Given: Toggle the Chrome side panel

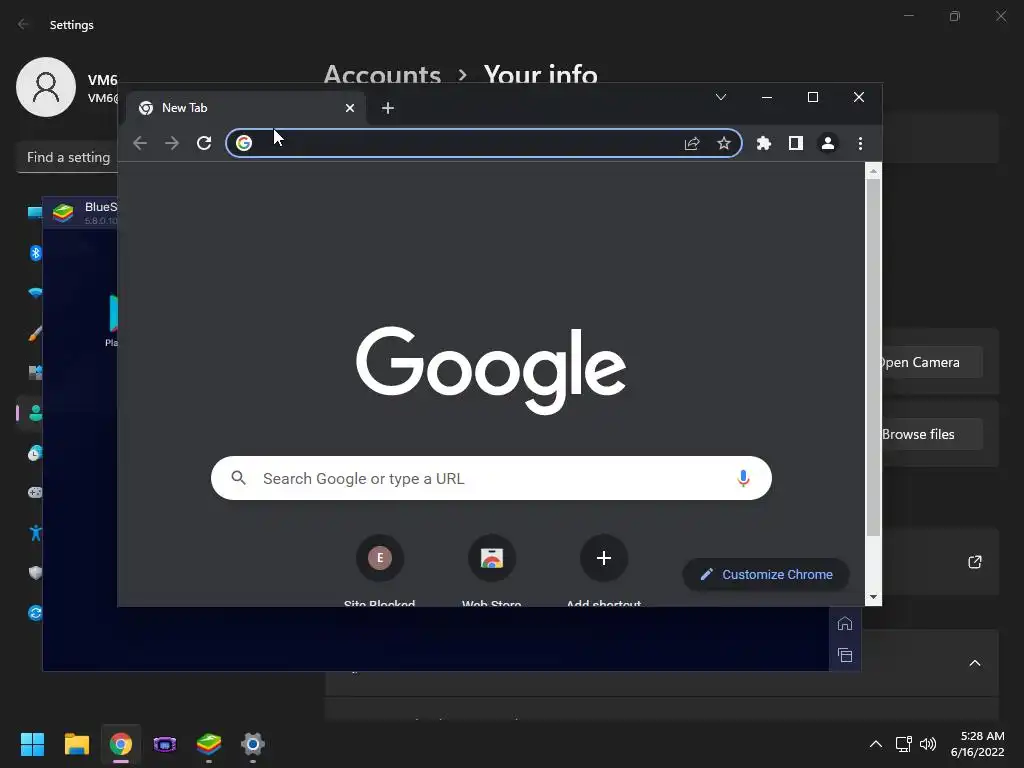Looking at the screenshot, I should [x=795, y=143].
